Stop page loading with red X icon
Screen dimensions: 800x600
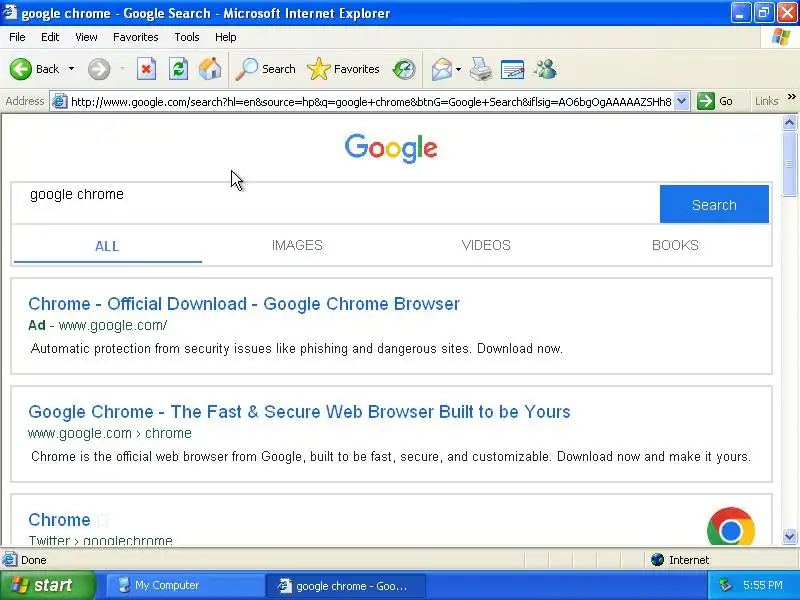tap(146, 69)
